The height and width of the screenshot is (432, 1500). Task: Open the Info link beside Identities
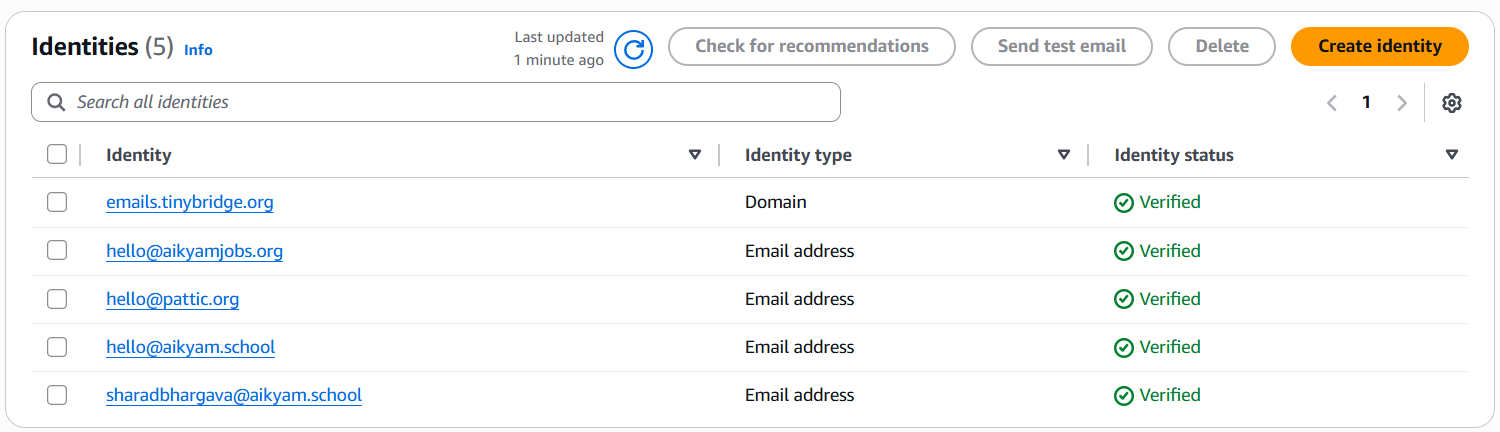(x=198, y=49)
